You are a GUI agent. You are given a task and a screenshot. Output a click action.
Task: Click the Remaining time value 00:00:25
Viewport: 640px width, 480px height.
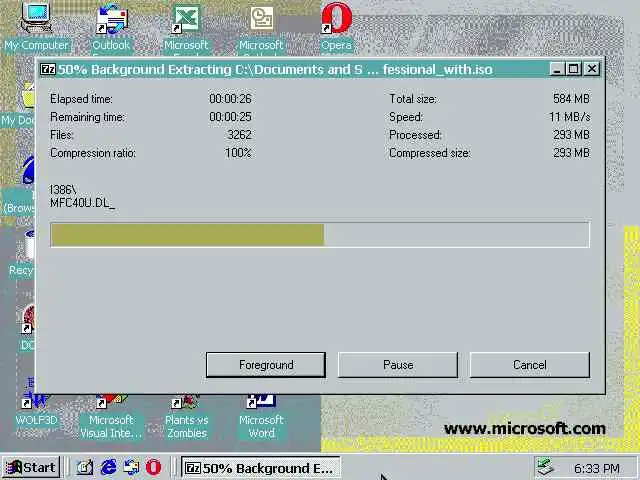[230, 117]
